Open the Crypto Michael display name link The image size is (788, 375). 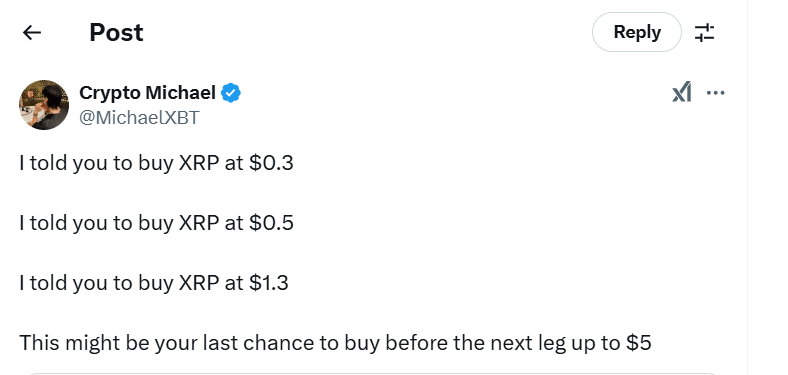147,93
